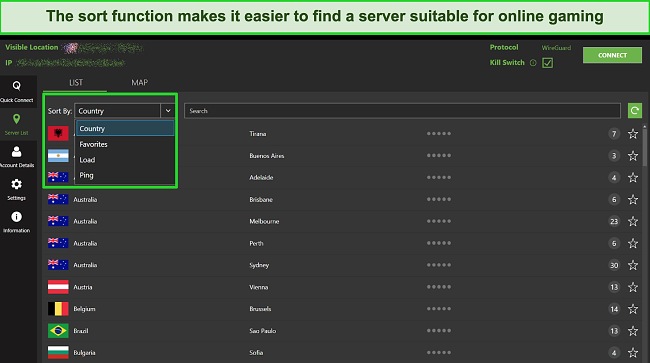Click the Adelaide city entry

(x=261, y=177)
